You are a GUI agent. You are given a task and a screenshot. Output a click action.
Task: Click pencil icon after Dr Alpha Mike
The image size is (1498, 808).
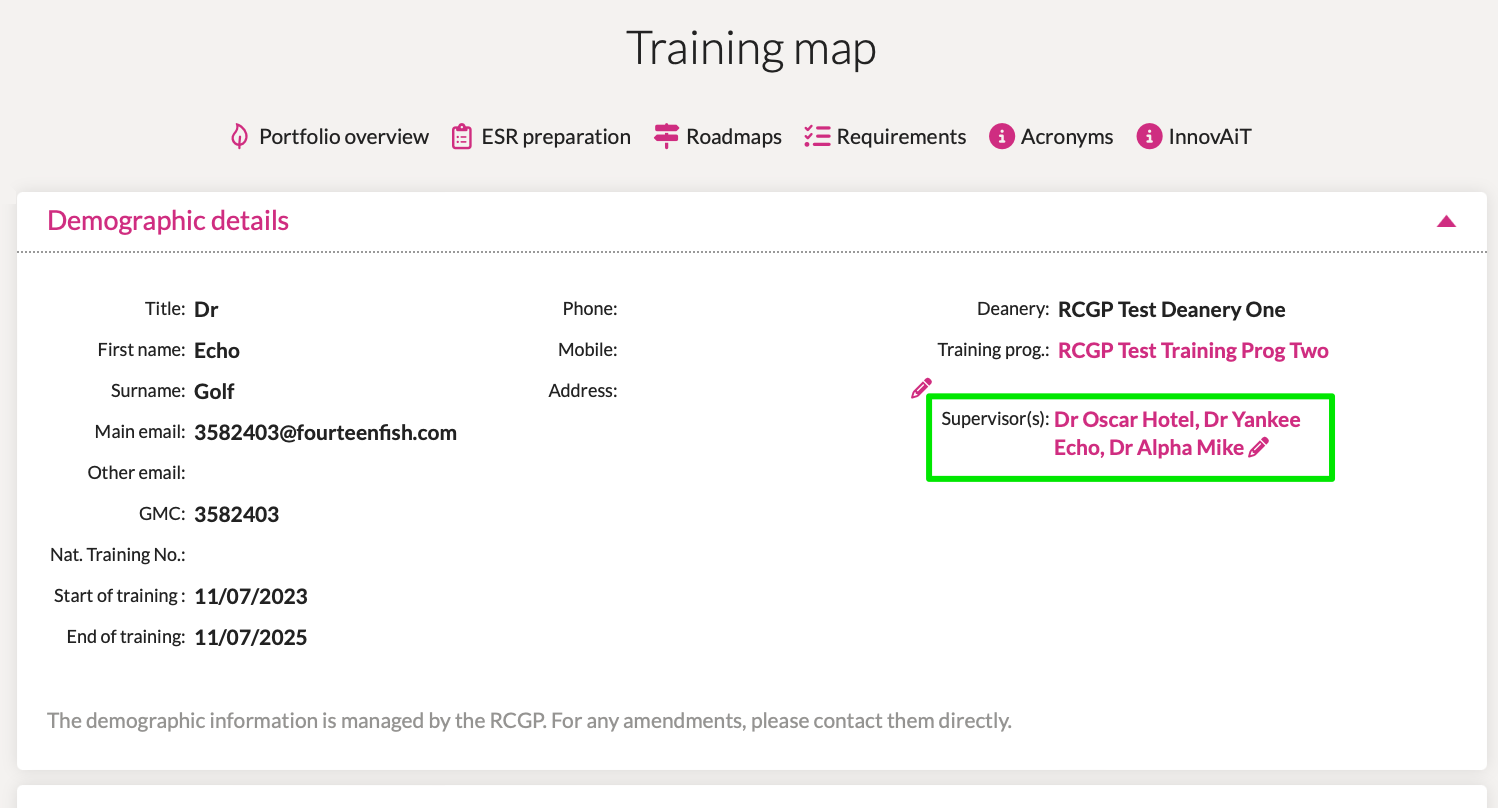click(x=1258, y=448)
